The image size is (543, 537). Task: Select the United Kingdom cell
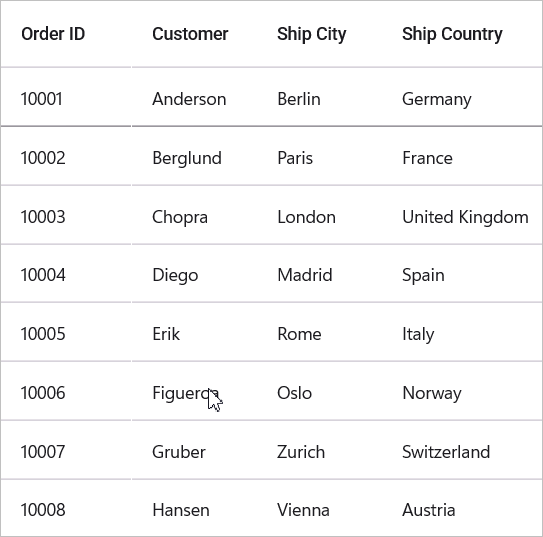click(x=462, y=215)
